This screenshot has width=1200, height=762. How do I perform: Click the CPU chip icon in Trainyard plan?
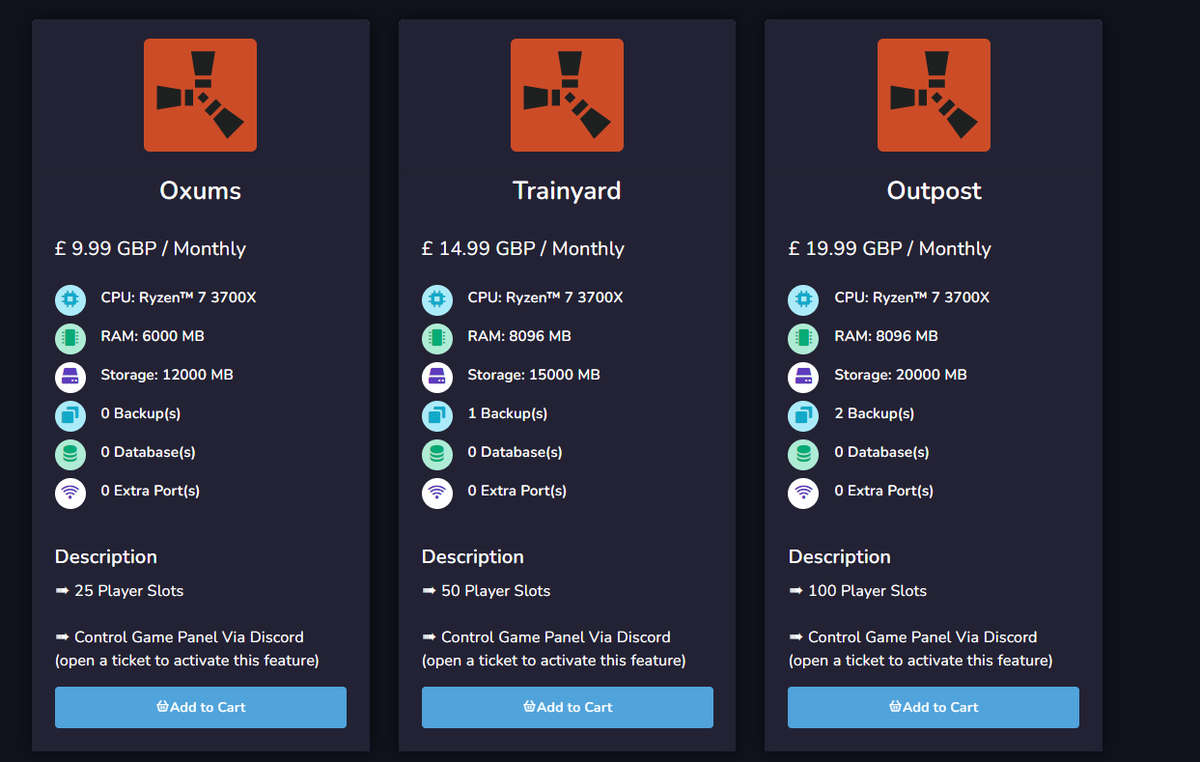point(437,298)
